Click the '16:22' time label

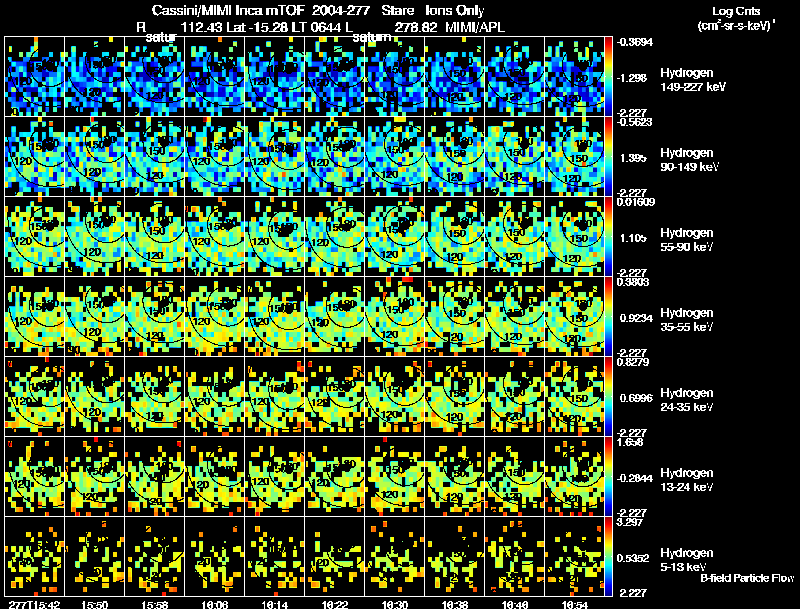click(x=335, y=605)
